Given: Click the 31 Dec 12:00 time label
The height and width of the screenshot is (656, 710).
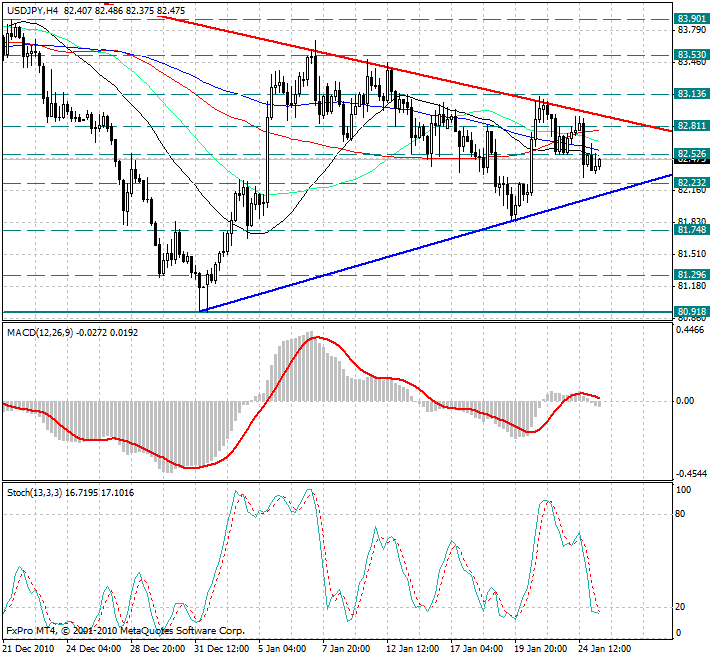Looking at the screenshot, I should click(222, 649).
